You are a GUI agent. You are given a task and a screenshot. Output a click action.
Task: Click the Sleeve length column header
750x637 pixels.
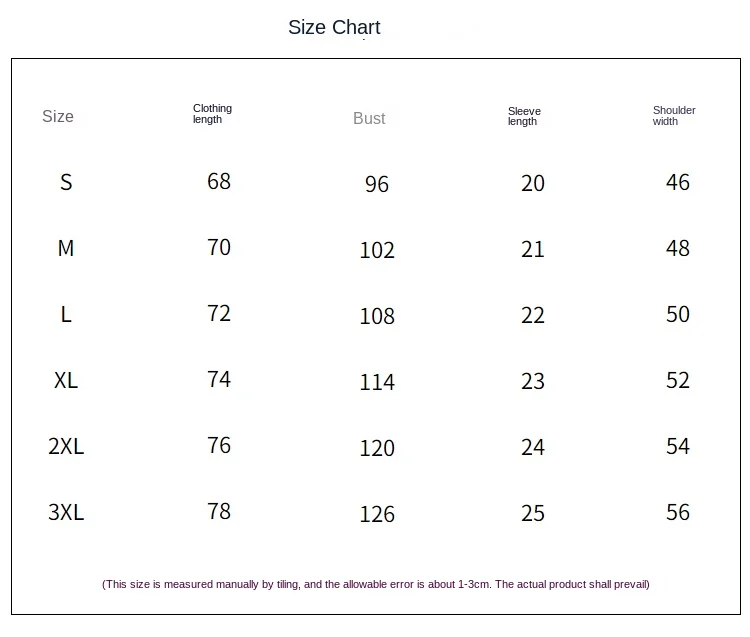pyautogui.click(x=524, y=116)
